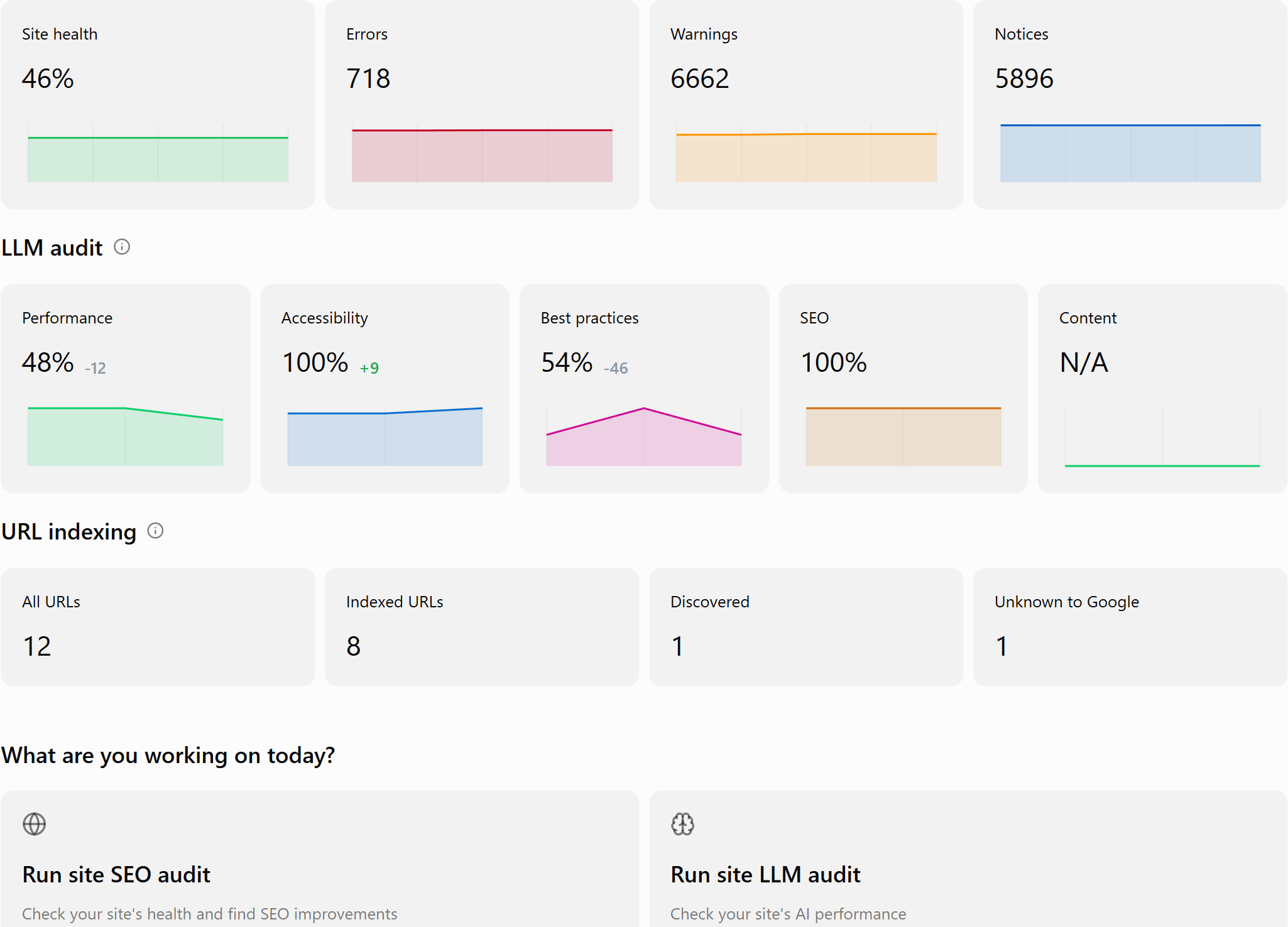Viewport: 1288px width, 927px height.
Task: Select the SEO score card
Action: coord(903,388)
